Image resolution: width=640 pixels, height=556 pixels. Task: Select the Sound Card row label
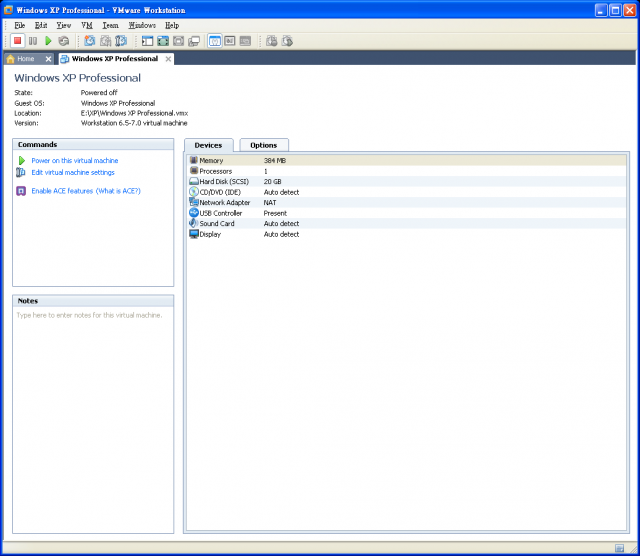point(217,224)
